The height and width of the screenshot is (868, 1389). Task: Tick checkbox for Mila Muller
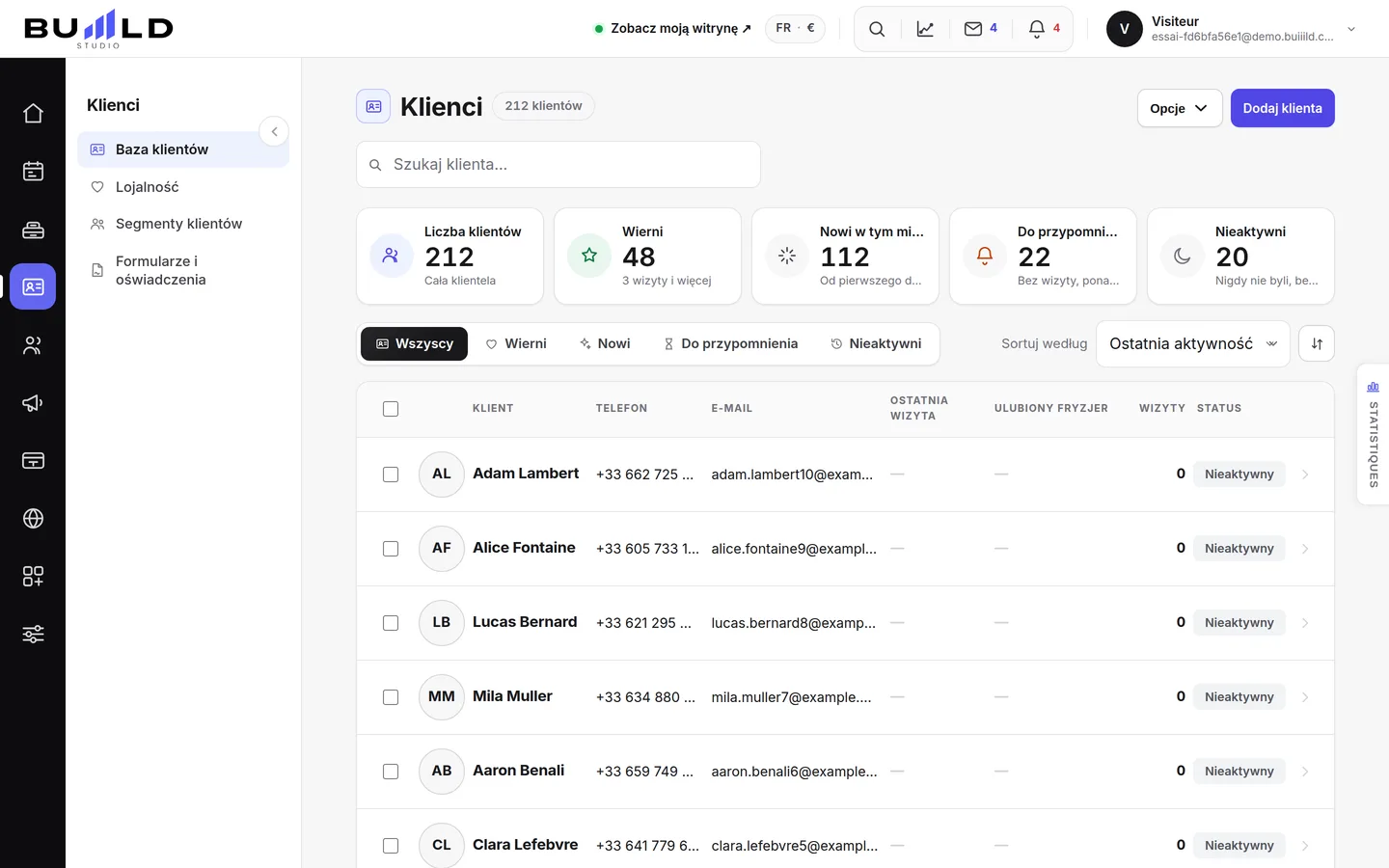[x=391, y=697]
